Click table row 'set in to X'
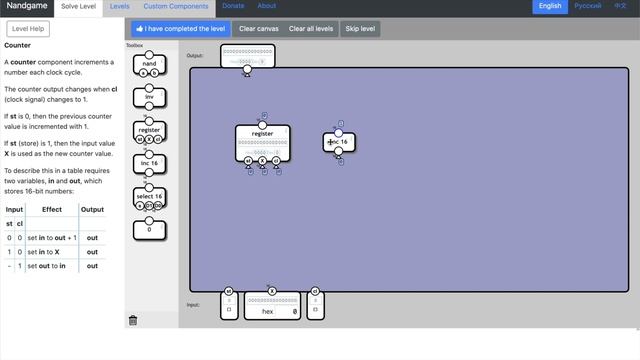The width and height of the screenshot is (640, 360). coord(55,252)
